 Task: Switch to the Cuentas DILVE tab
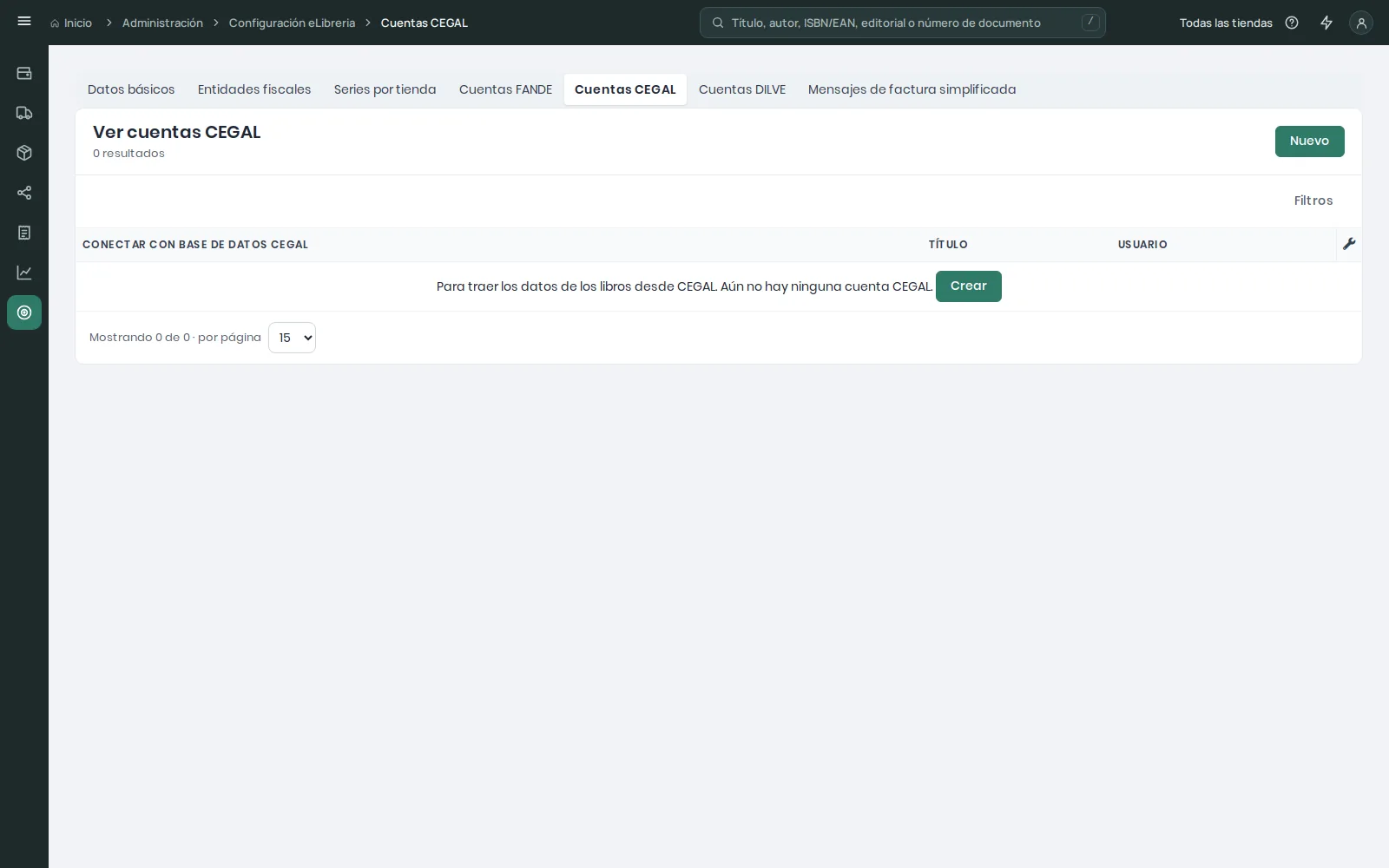(742, 89)
